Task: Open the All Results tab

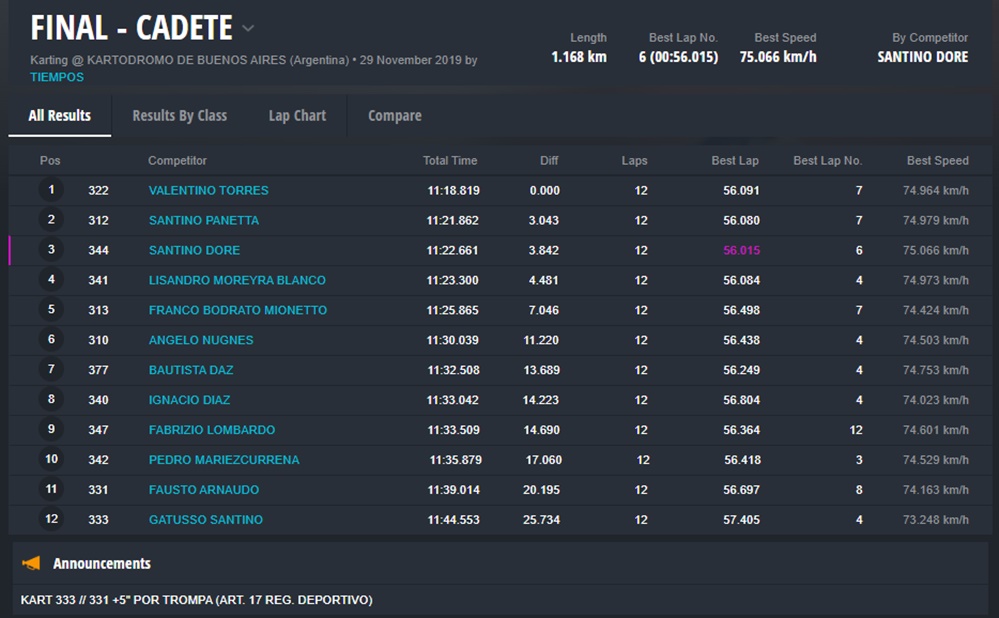Action: [x=60, y=116]
